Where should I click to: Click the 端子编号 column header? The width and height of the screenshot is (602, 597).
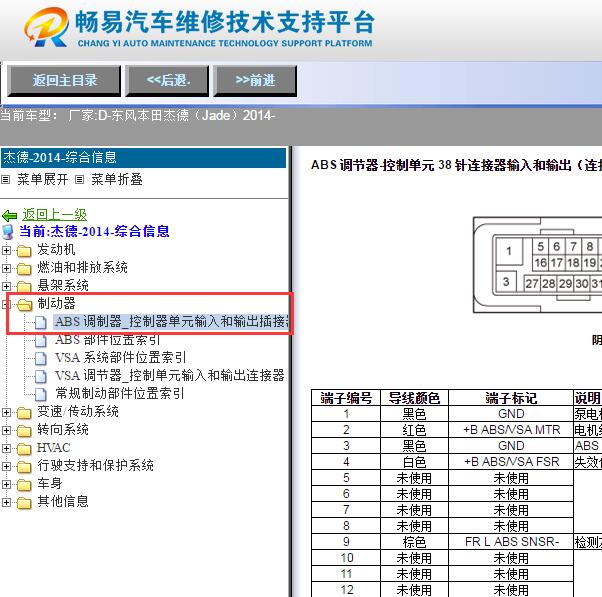pos(346,398)
